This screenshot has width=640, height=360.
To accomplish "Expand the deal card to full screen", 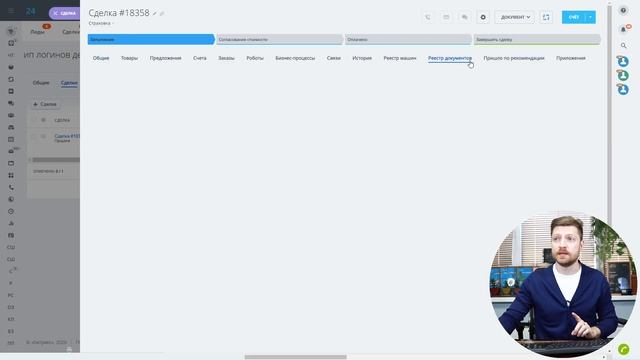I will [546, 17].
